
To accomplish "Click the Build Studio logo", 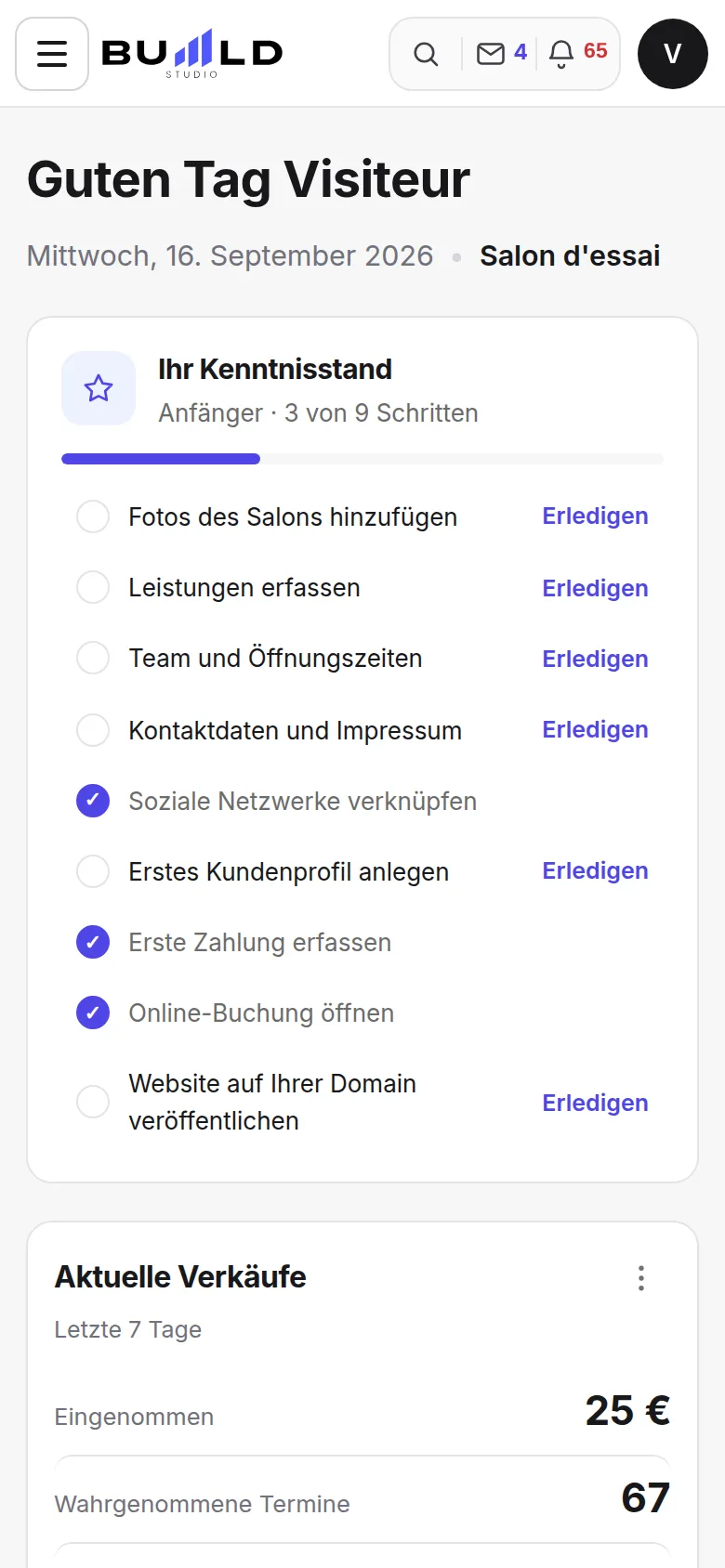I will click(191, 54).
